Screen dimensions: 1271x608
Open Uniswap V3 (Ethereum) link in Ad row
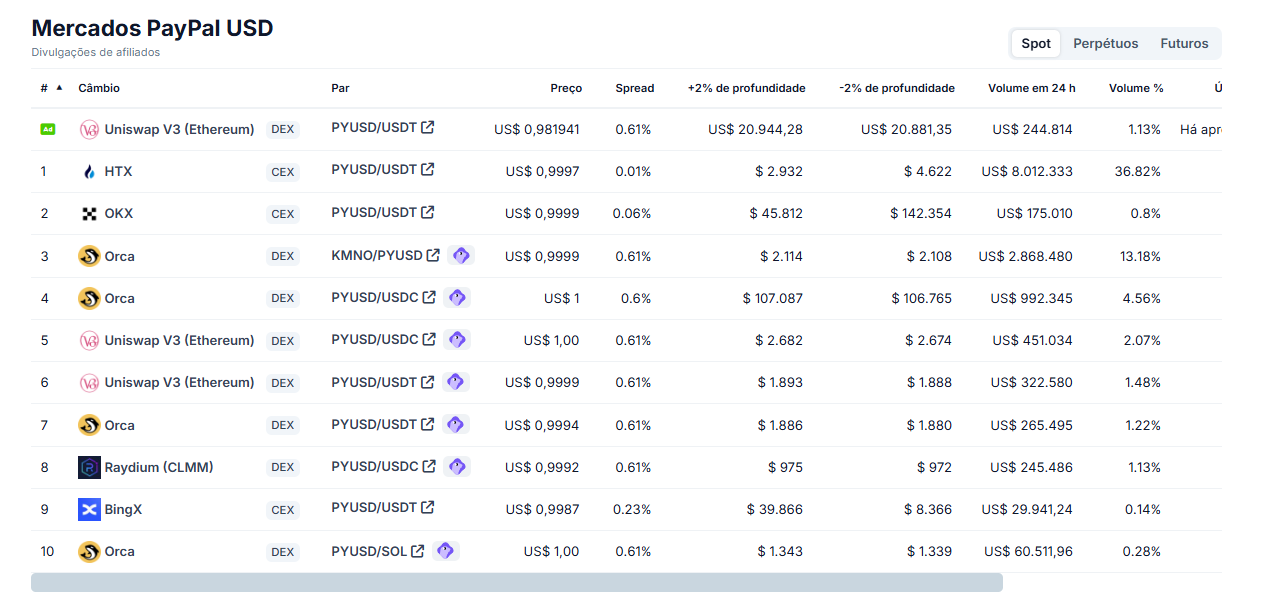point(179,129)
